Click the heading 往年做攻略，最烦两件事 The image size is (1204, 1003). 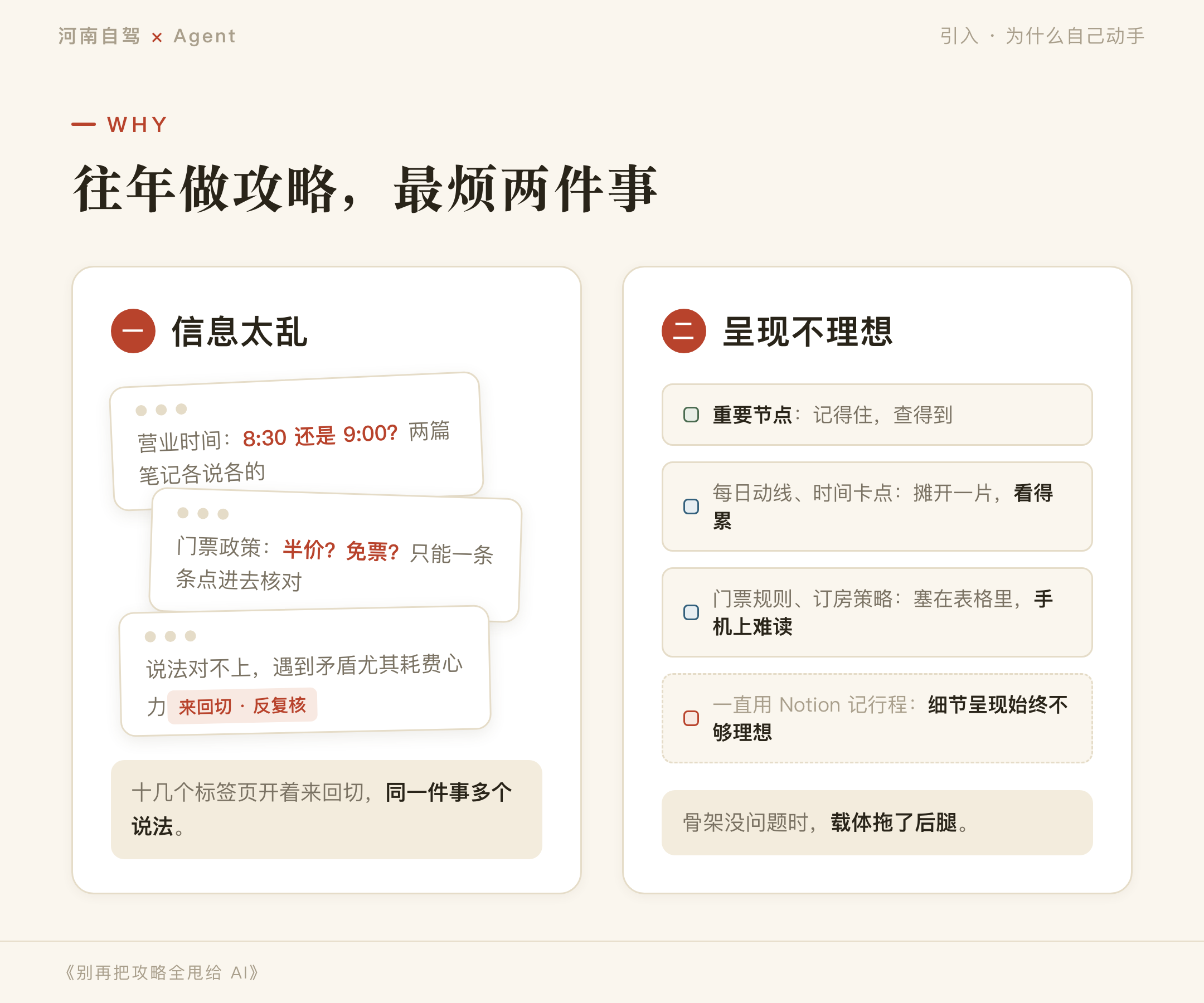365,188
